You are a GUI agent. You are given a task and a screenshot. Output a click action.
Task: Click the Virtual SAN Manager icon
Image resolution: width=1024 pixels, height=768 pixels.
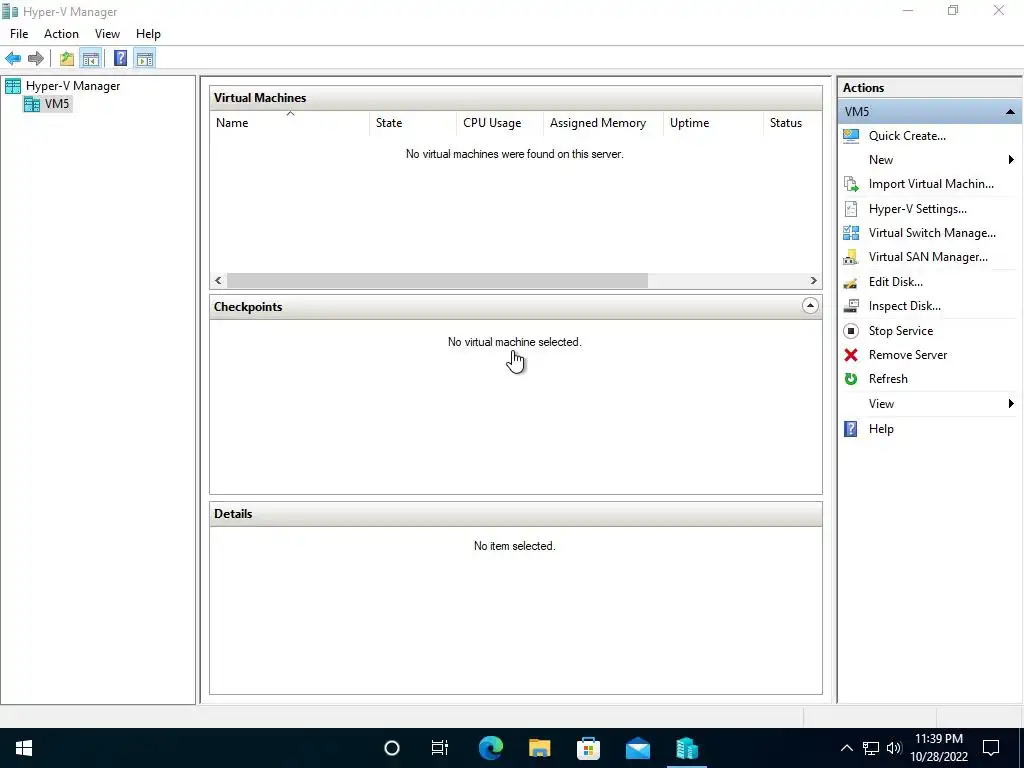coord(851,257)
